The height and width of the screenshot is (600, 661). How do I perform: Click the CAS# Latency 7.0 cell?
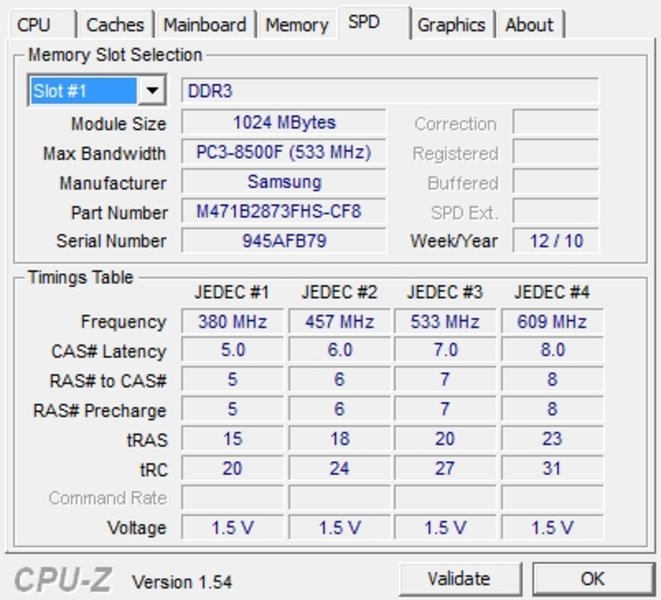pos(445,350)
